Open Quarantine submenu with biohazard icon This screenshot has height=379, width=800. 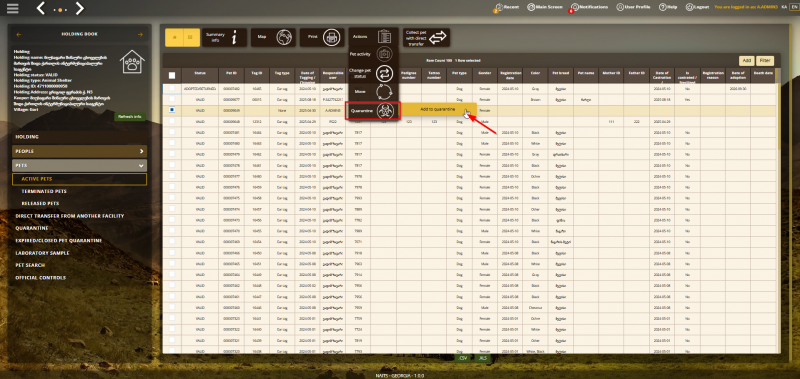click(x=372, y=111)
